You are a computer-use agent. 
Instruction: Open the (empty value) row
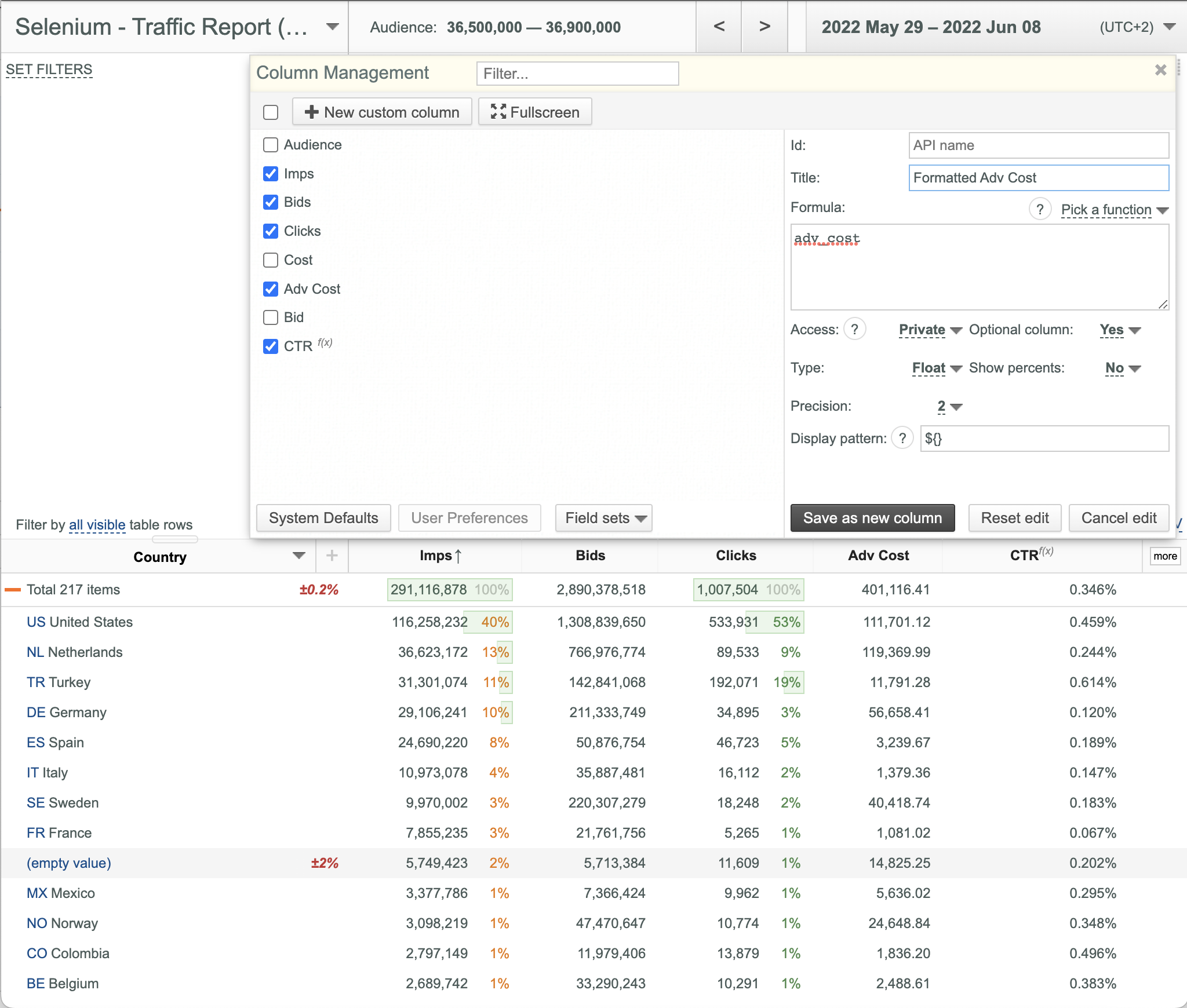coord(69,863)
